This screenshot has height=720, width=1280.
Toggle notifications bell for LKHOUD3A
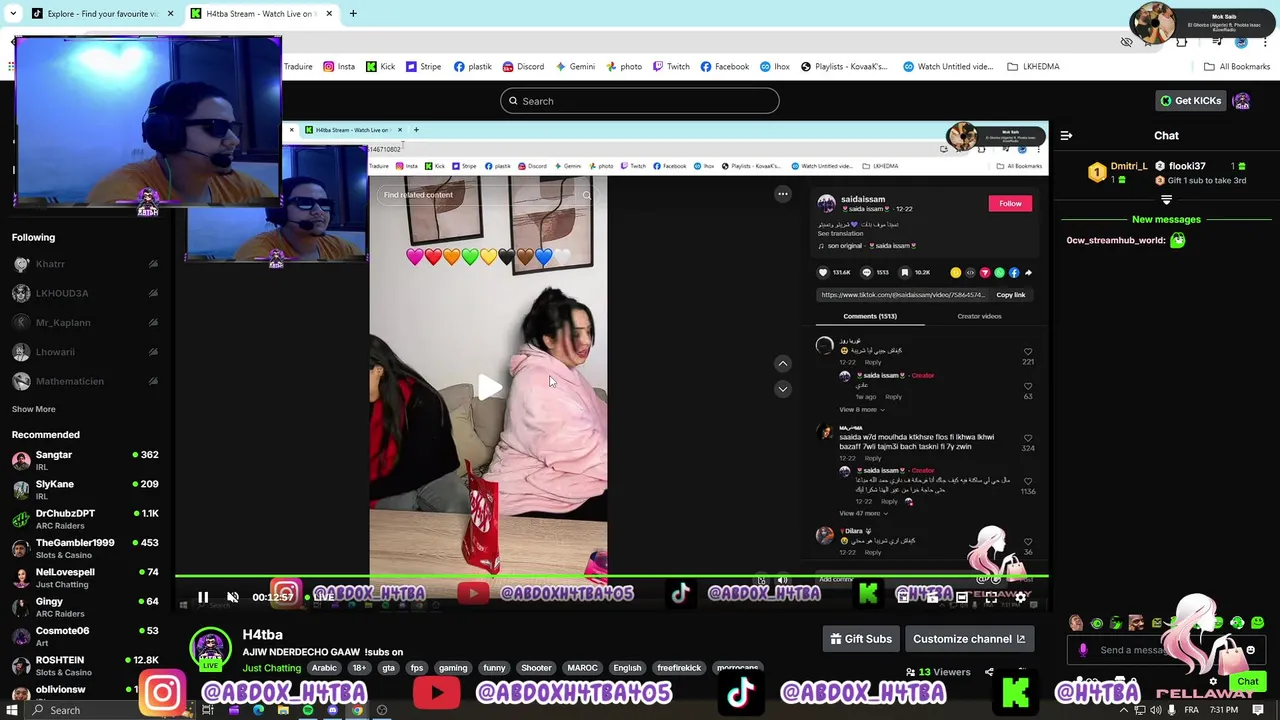pos(153,293)
